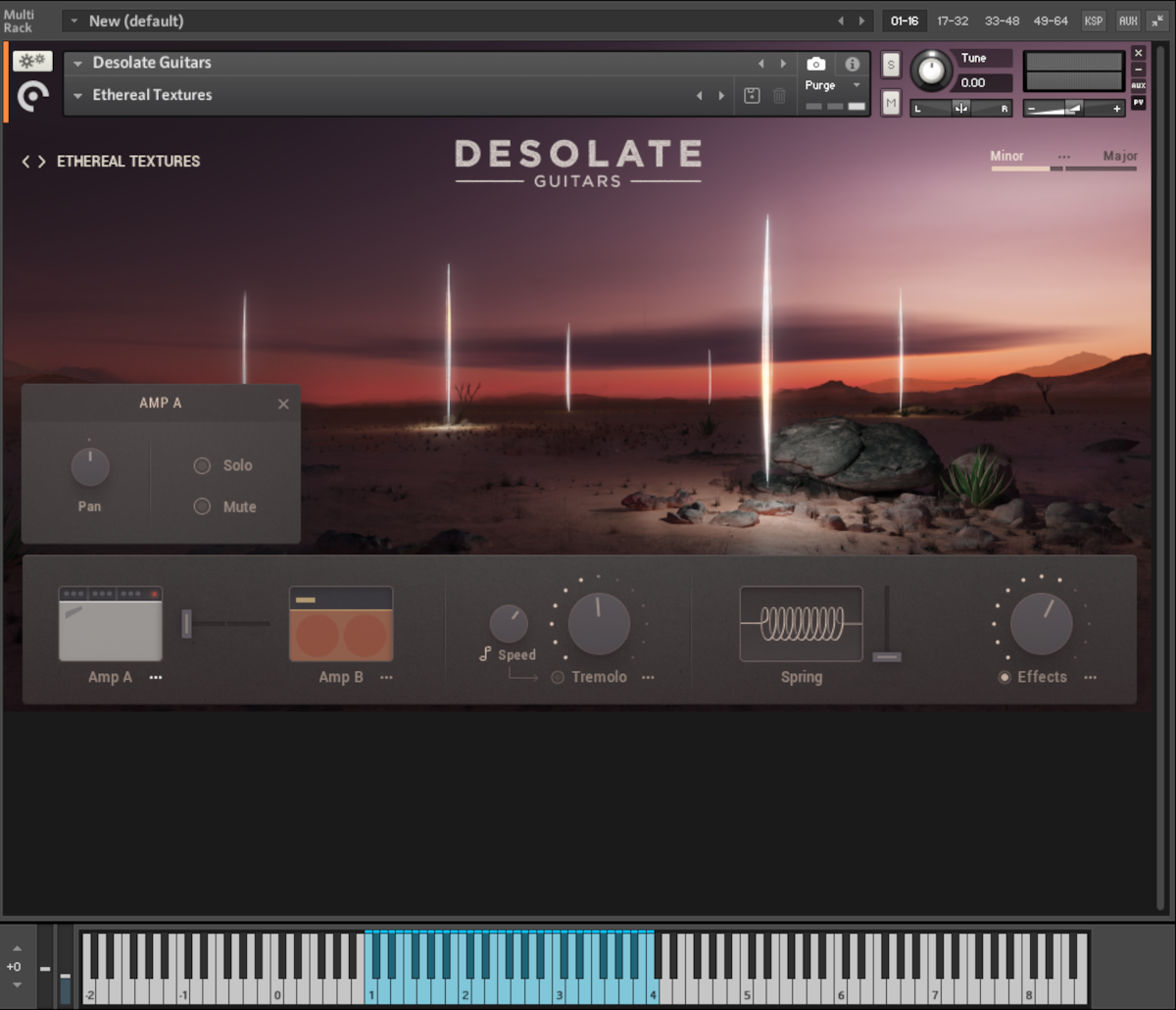This screenshot has height=1010, width=1176.
Task: Click the instrument volume slider
Action: [1073, 108]
